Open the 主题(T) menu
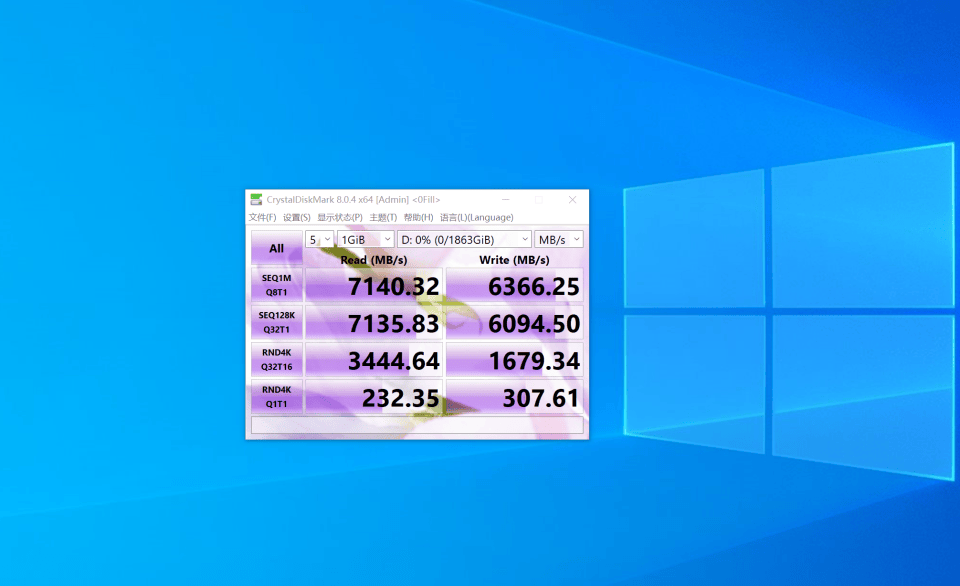The height and width of the screenshot is (586, 960). [383, 217]
